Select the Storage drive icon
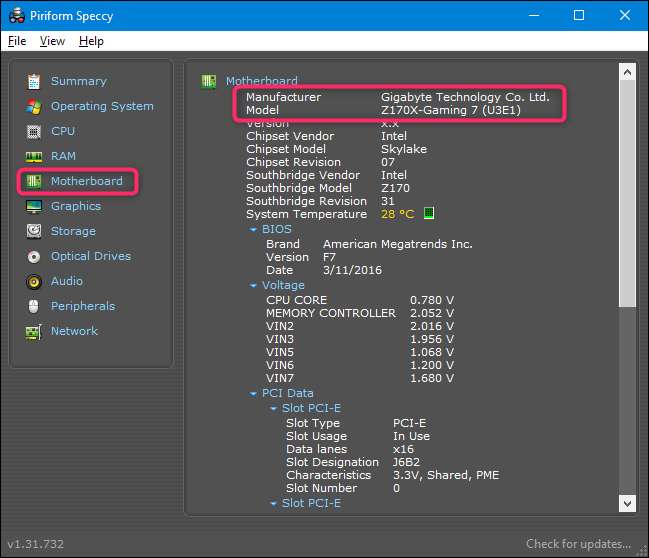The image size is (649, 558). [34, 231]
